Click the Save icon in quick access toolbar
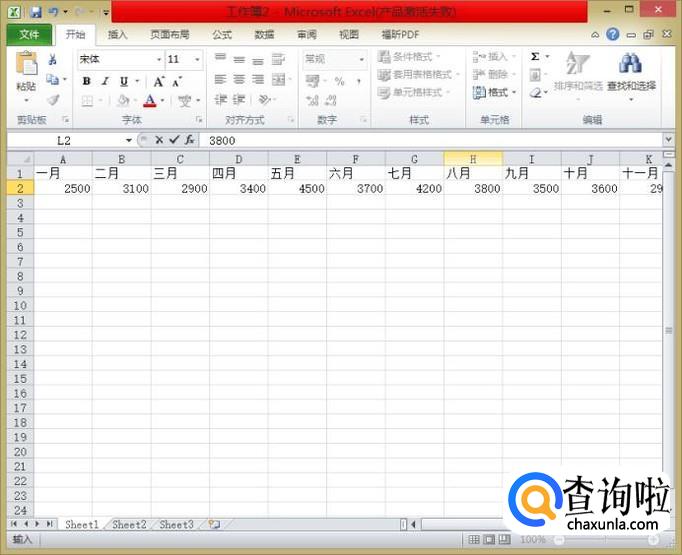This screenshot has height=555, width=682. (36, 12)
